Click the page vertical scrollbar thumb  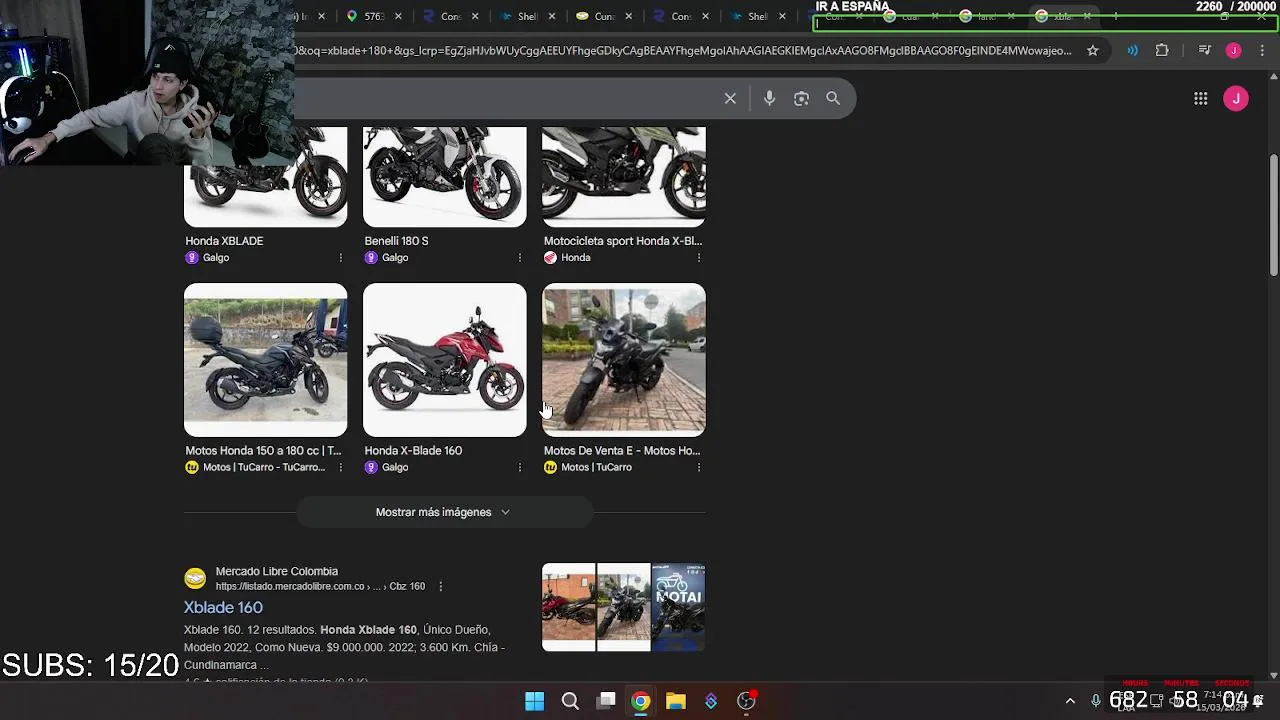[1273, 214]
